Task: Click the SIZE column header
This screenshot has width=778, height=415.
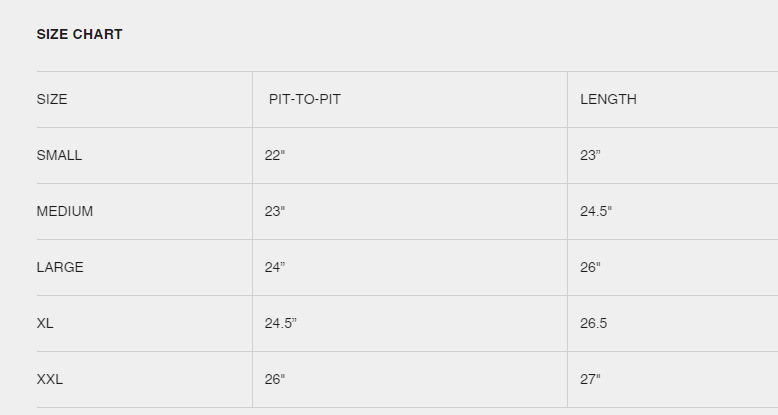Action: (x=52, y=99)
